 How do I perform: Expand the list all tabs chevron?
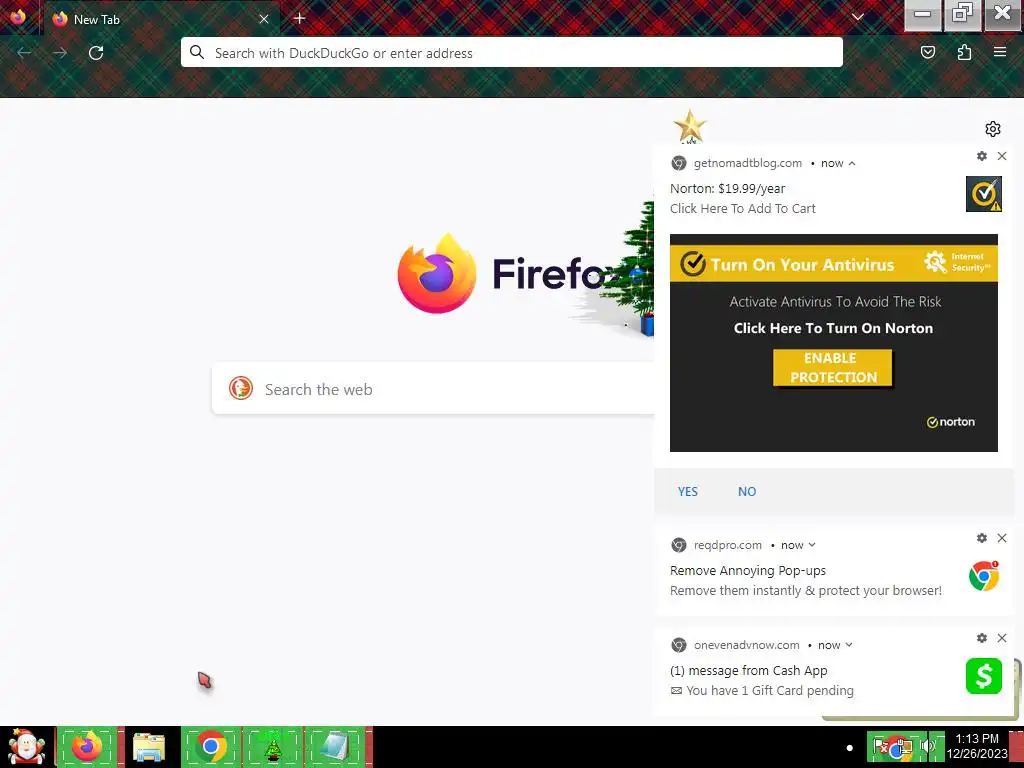point(857,18)
